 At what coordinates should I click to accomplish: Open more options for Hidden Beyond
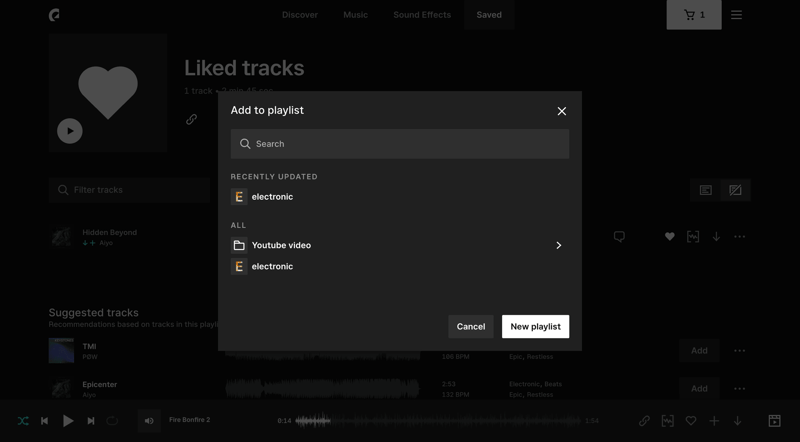point(739,236)
